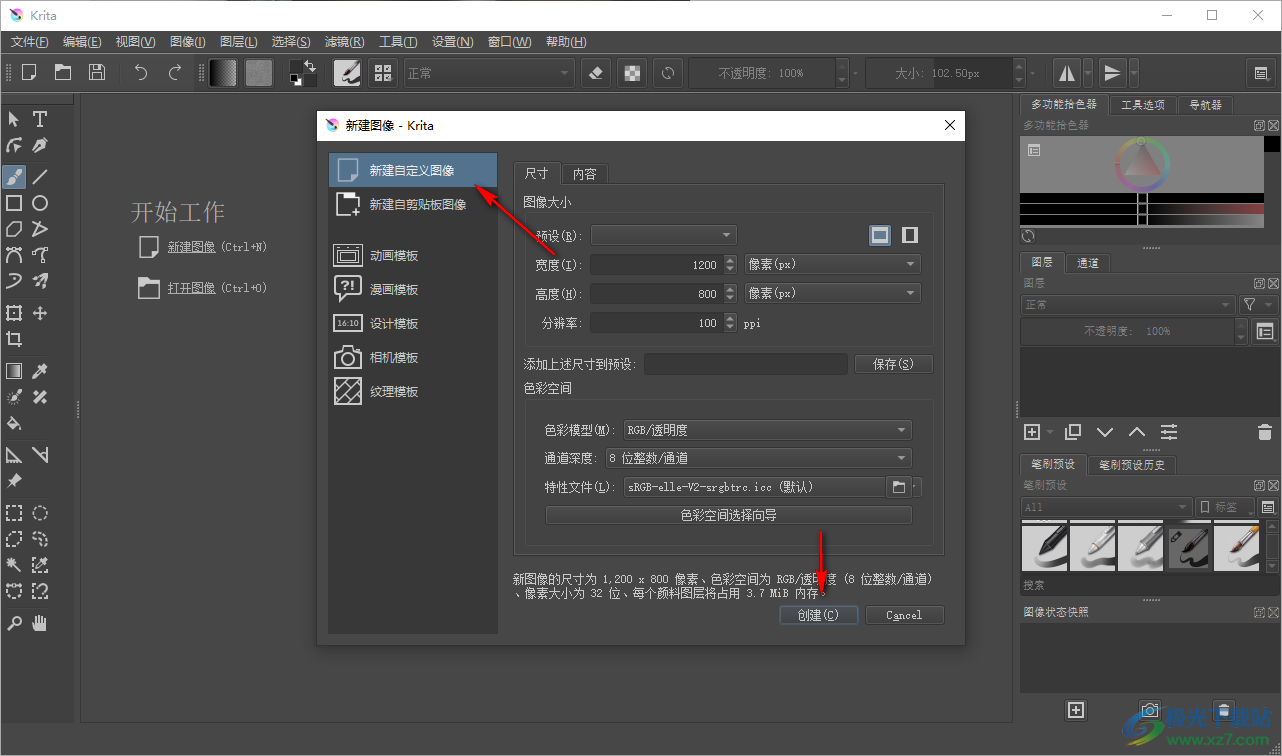This screenshot has width=1282, height=756.
Task: Open width unit 像素(px) dropdown
Action: [833, 264]
